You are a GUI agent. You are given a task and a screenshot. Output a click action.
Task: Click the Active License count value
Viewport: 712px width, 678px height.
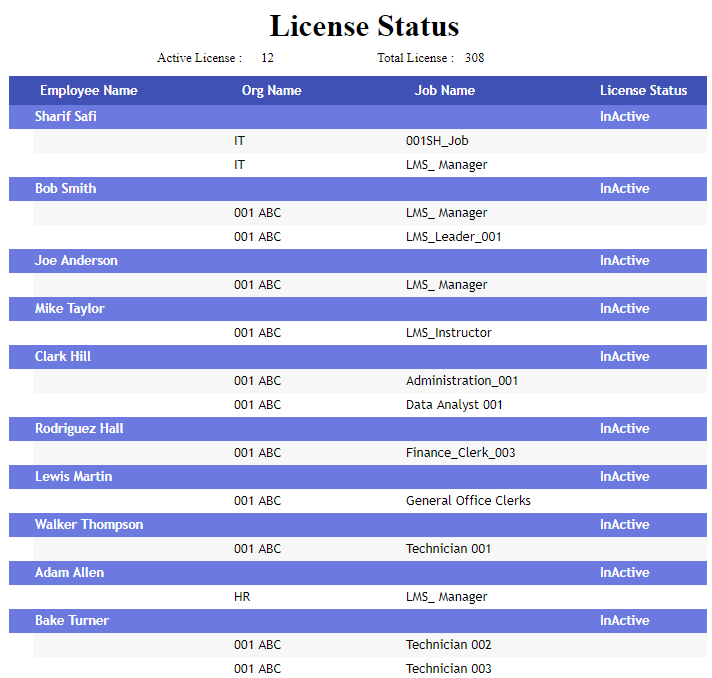(x=267, y=58)
